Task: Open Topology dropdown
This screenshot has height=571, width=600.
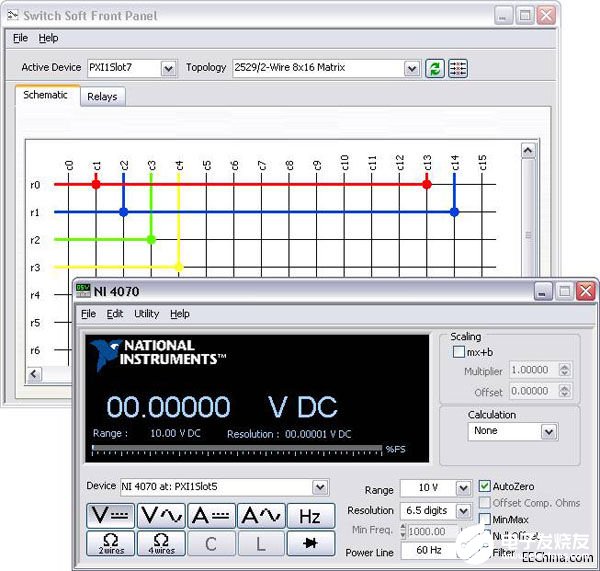Action: click(412, 69)
